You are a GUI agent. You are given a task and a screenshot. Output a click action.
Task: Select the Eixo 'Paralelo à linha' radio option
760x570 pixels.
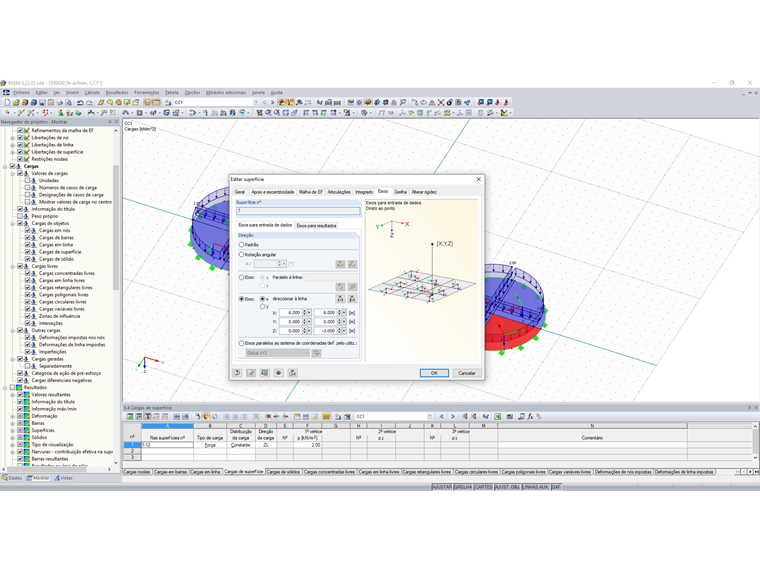[241, 278]
